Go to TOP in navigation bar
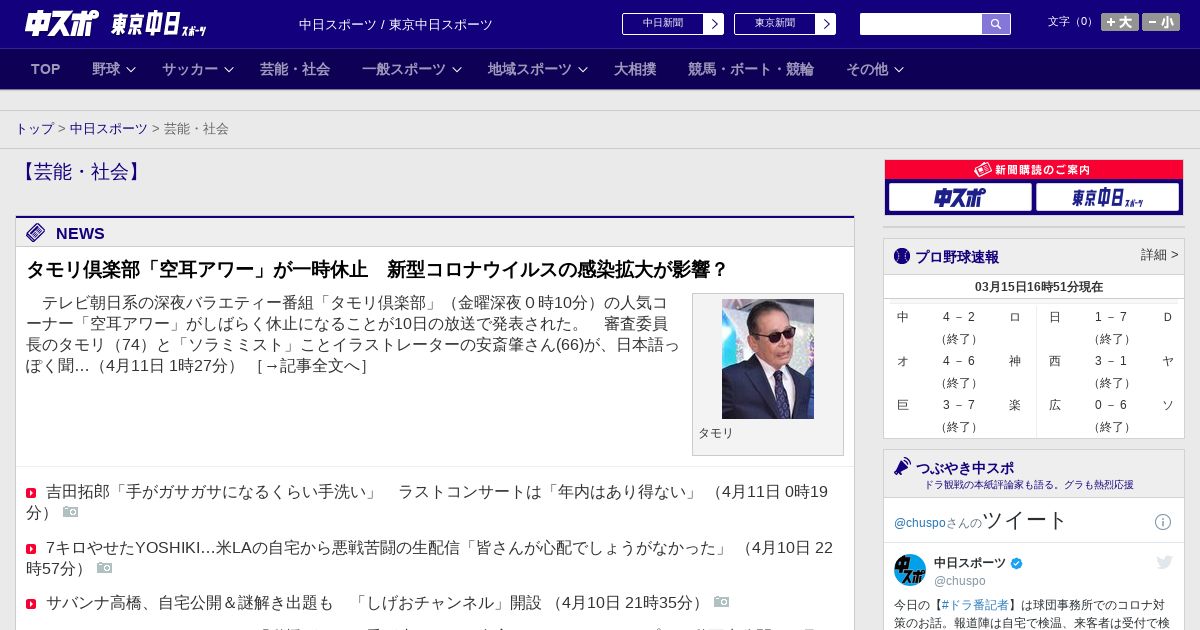Image resolution: width=1200 pixels, height=630 pixels. tap(46, 69)
